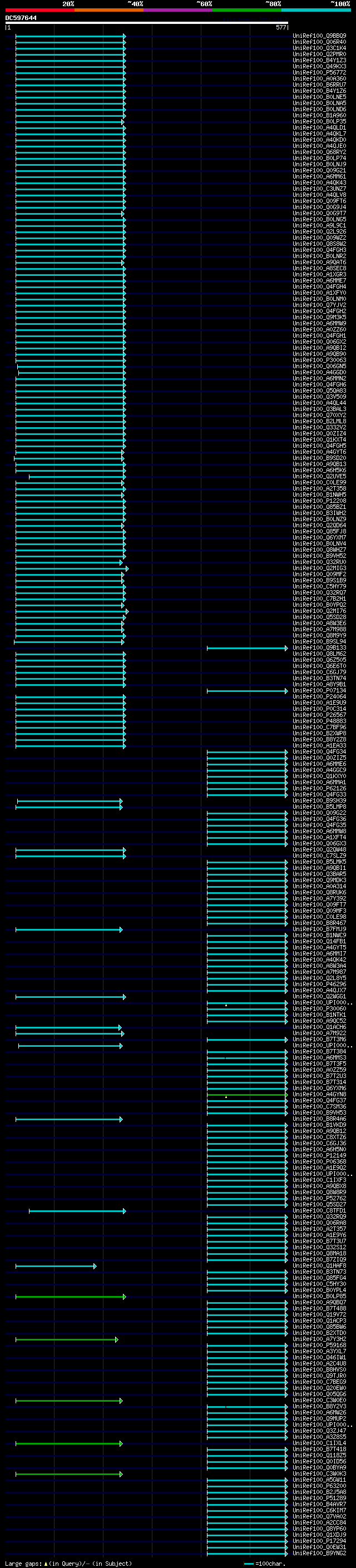Image resolution: width=356 pixels, height=1568 pixels.
Task: Select the UniRef100_P24064 label
Action: (x=319, y=697)
